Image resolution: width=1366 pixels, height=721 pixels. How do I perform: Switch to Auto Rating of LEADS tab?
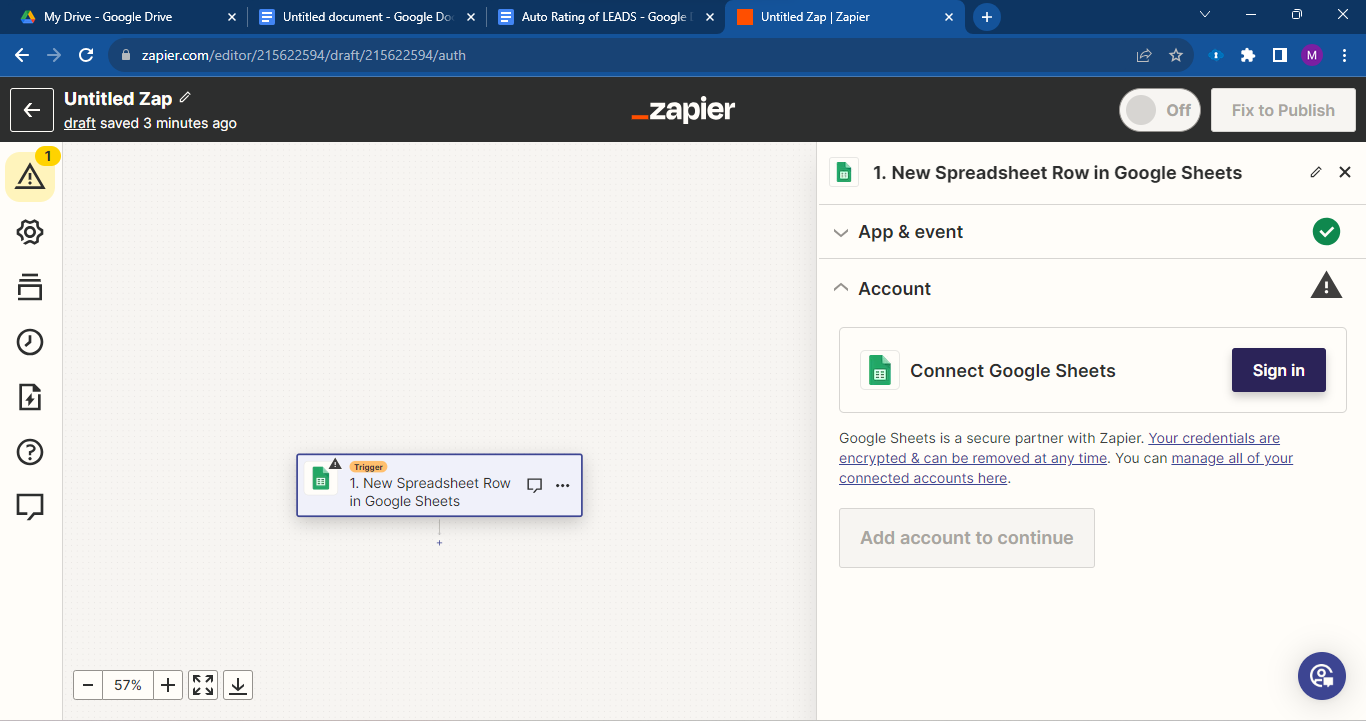pyautogui.click(x=604, y=17)
